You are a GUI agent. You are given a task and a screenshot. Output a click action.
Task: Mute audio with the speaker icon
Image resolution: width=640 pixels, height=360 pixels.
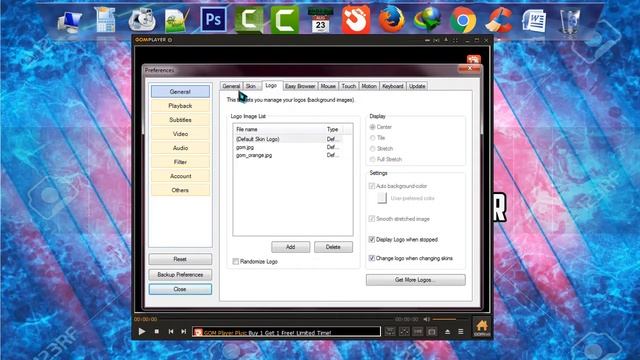click(427, 319)
